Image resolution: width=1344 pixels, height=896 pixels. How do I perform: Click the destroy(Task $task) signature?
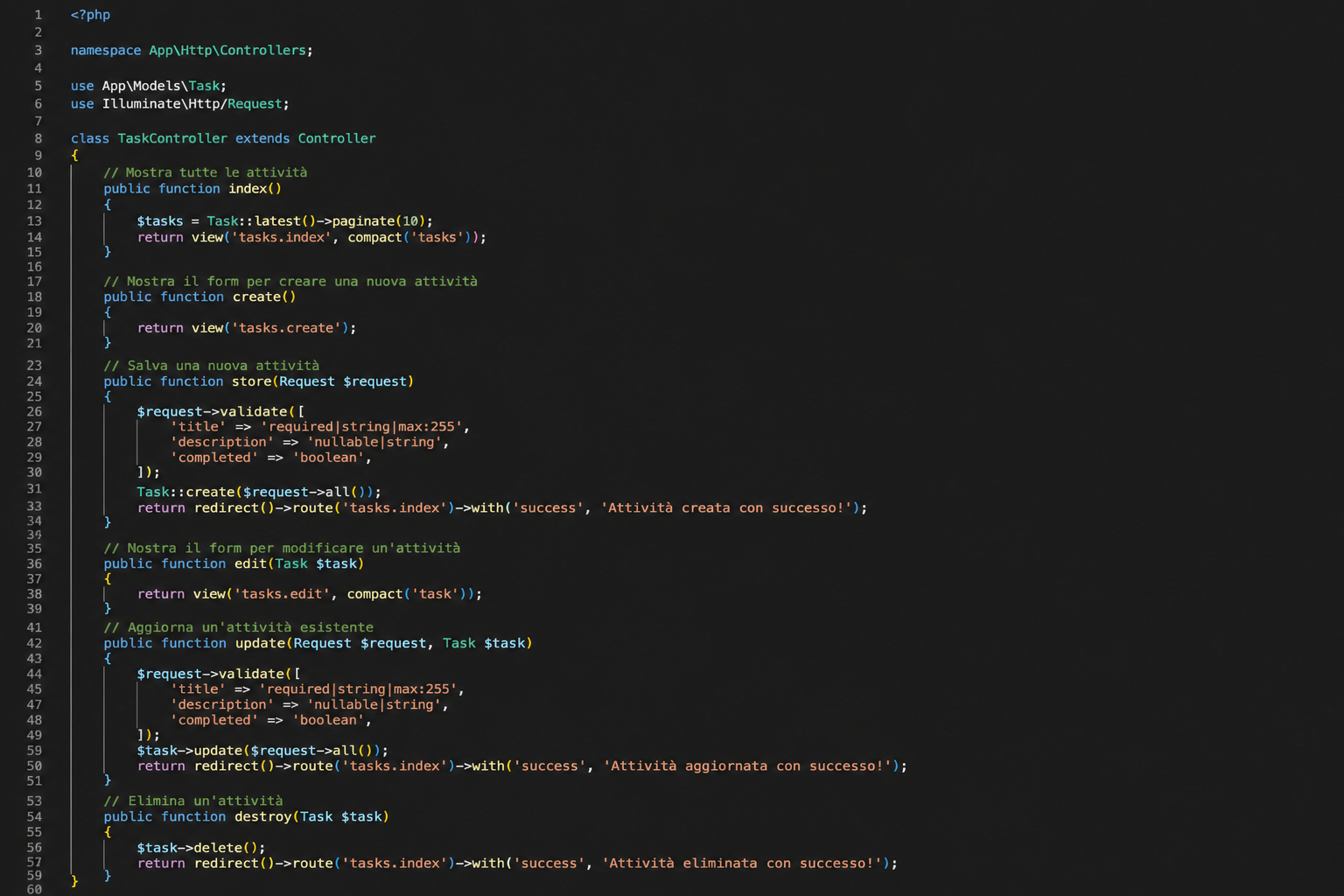311,817
